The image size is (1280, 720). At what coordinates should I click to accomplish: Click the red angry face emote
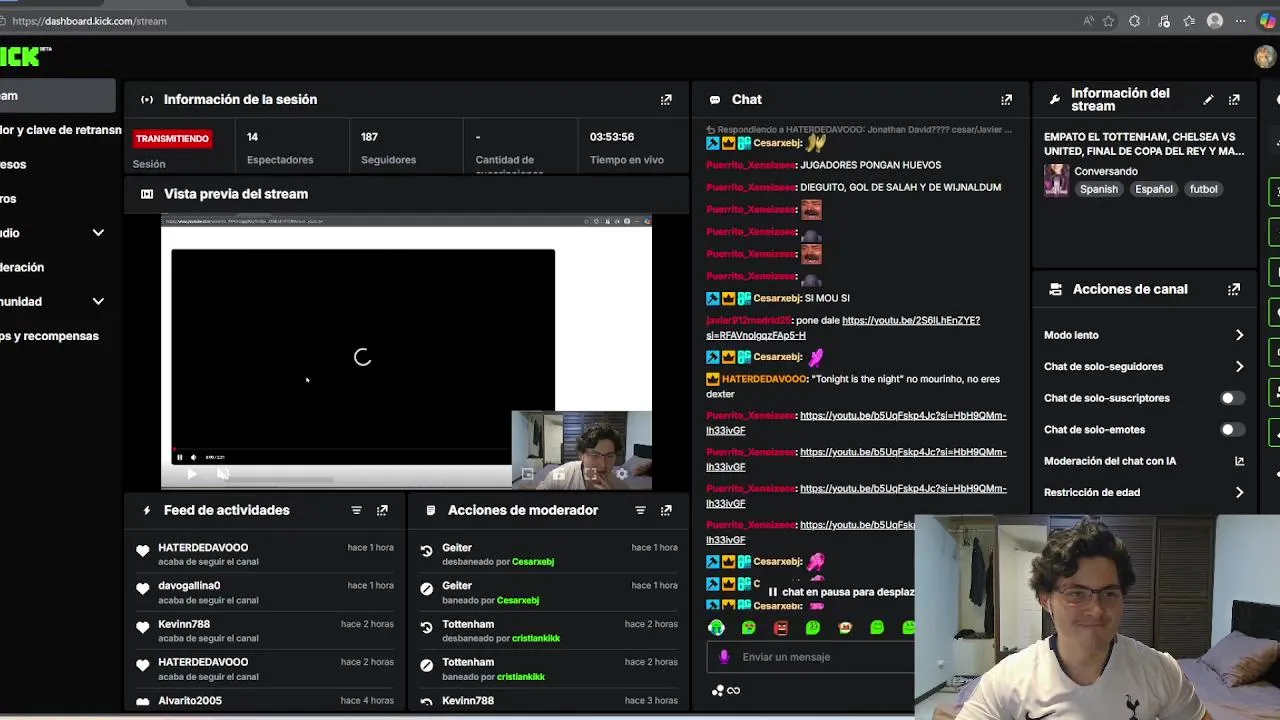tap(781, 628)
